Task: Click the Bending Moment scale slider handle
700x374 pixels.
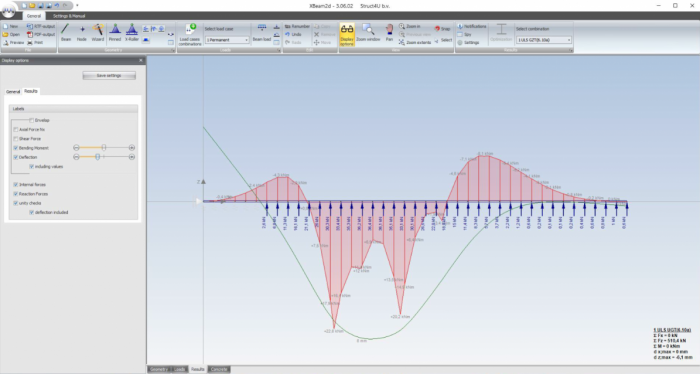Action: tap(104, 147)
